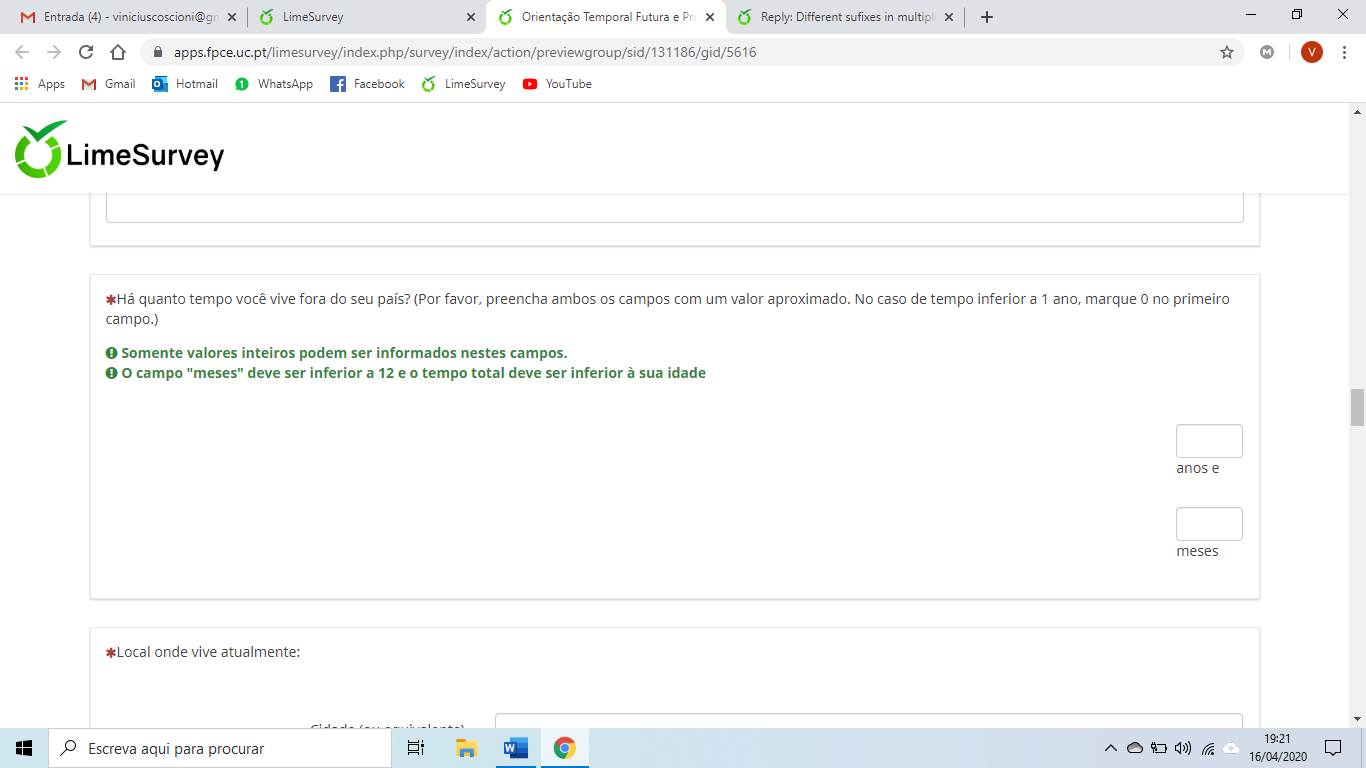Open the Gmail bookmark
Viewport: 1366px width, 768px height.
pos(108,84)
